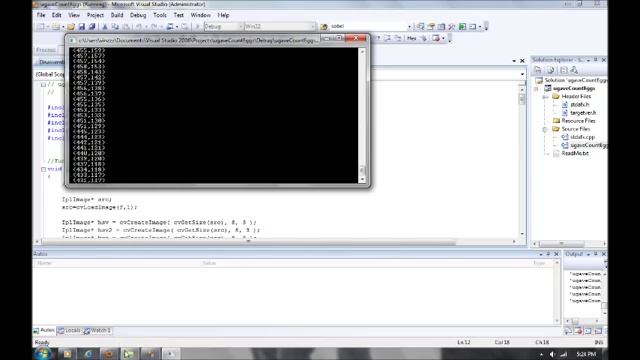Open the Build menu
This screenshot has height=360, width=640.
[117, 15]
